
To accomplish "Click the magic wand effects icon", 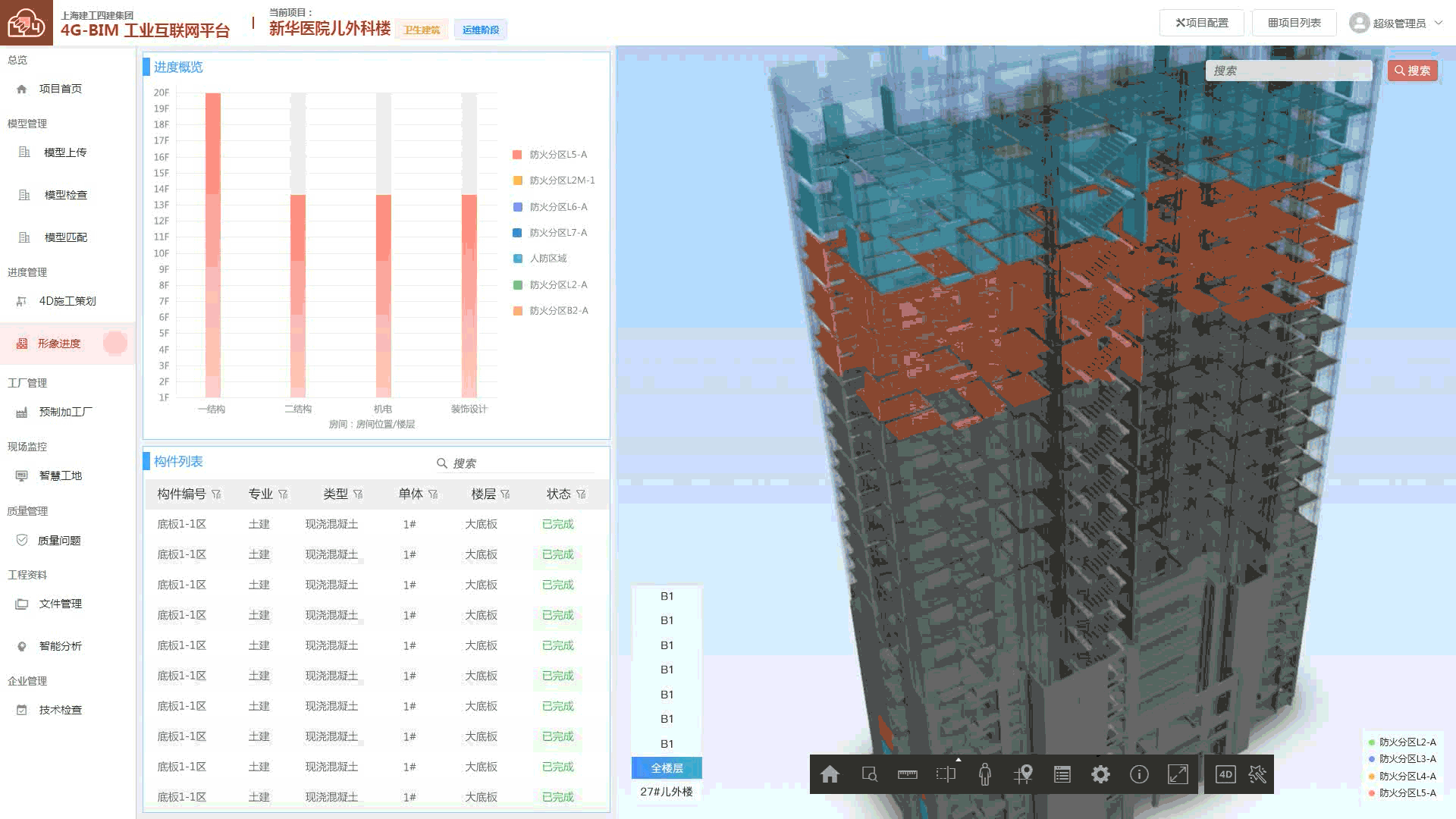I will click(x=1257, y=774).
